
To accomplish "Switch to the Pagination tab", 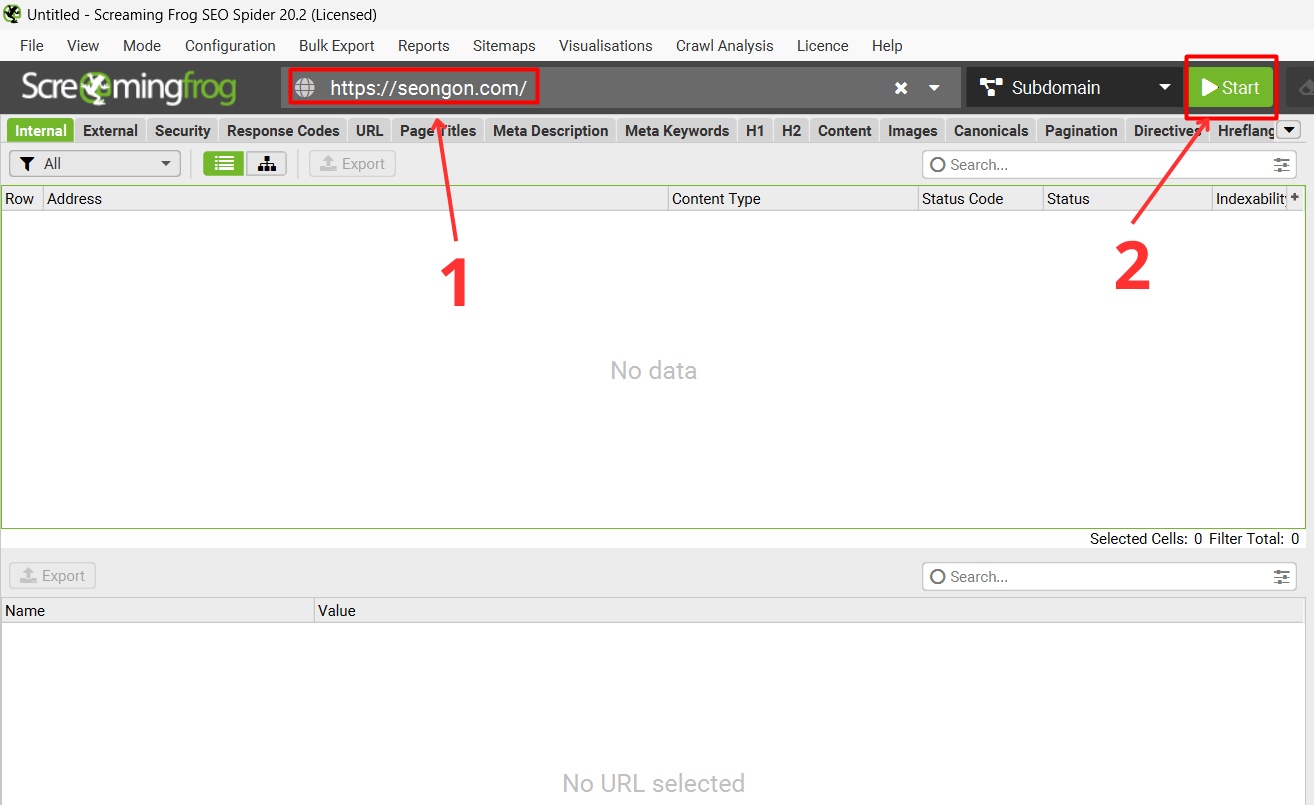I will click(1081, 131).
